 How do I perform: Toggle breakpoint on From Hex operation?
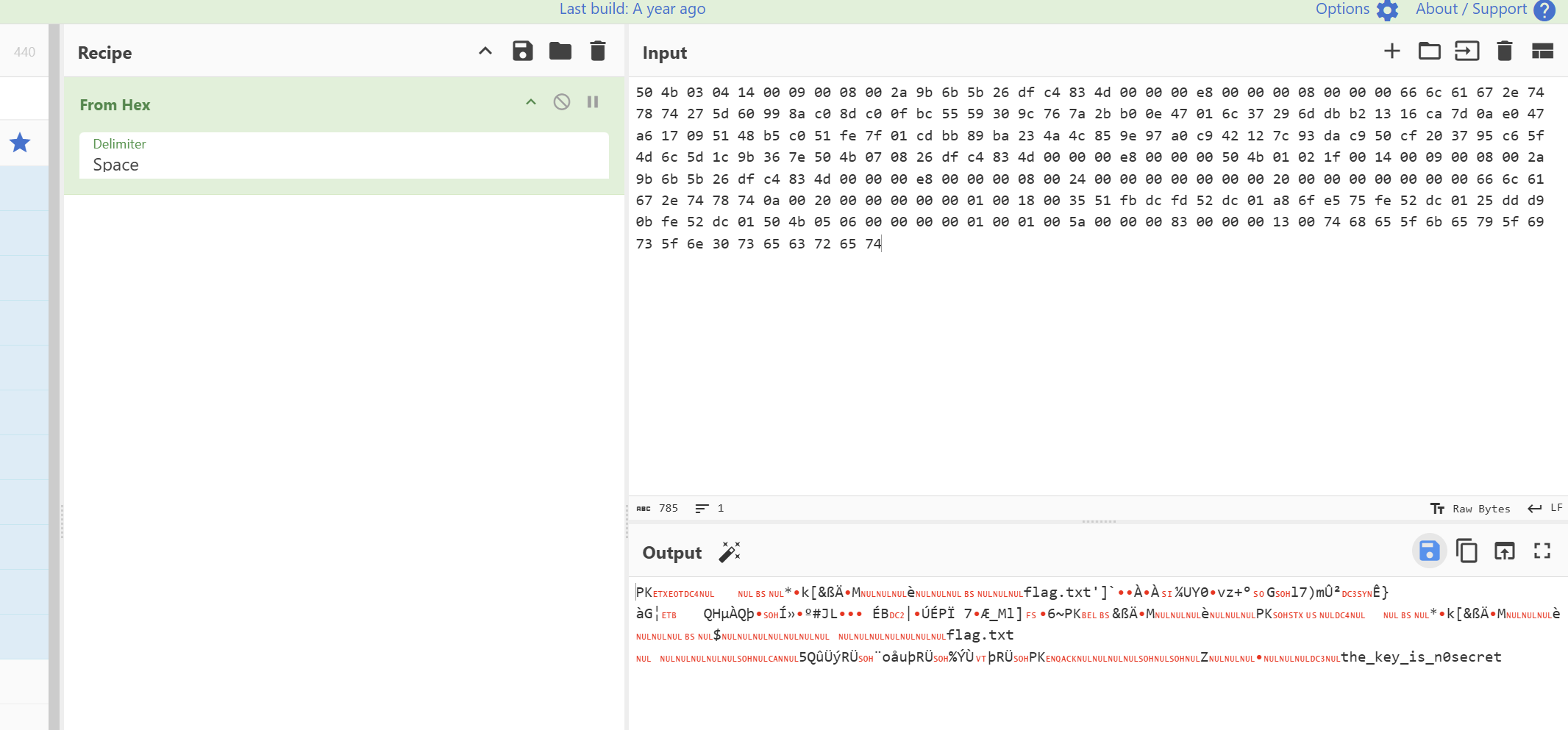point(593,102)
